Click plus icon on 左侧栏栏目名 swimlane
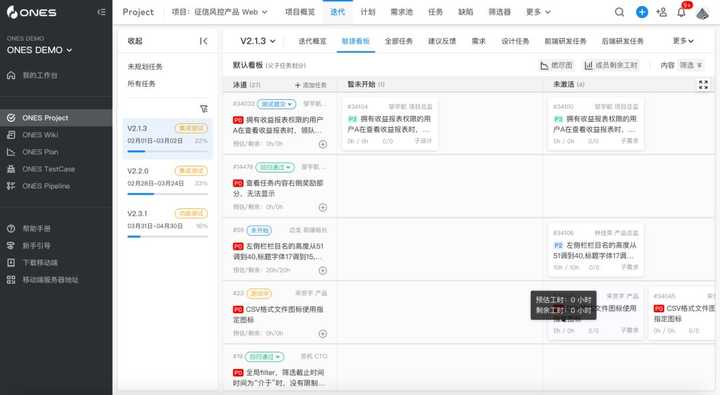The height and width of the screenshot is (395, 720). pos(323,271)
